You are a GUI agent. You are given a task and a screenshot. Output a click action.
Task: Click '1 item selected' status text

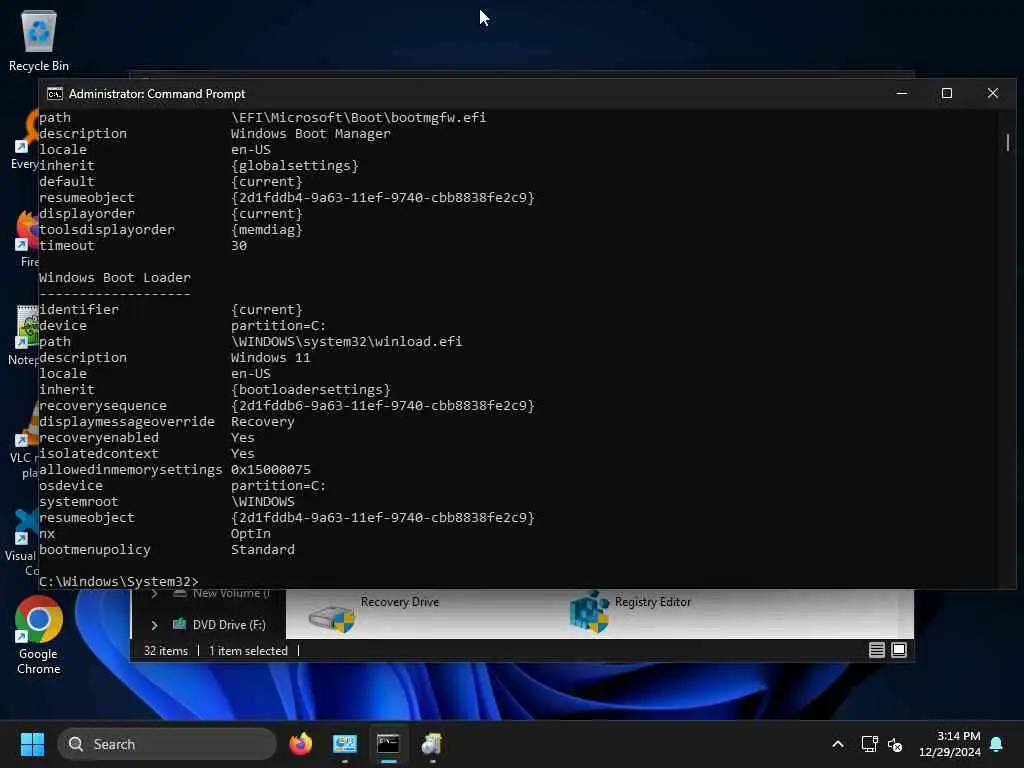pyautogui.click(x=248, y=650)
